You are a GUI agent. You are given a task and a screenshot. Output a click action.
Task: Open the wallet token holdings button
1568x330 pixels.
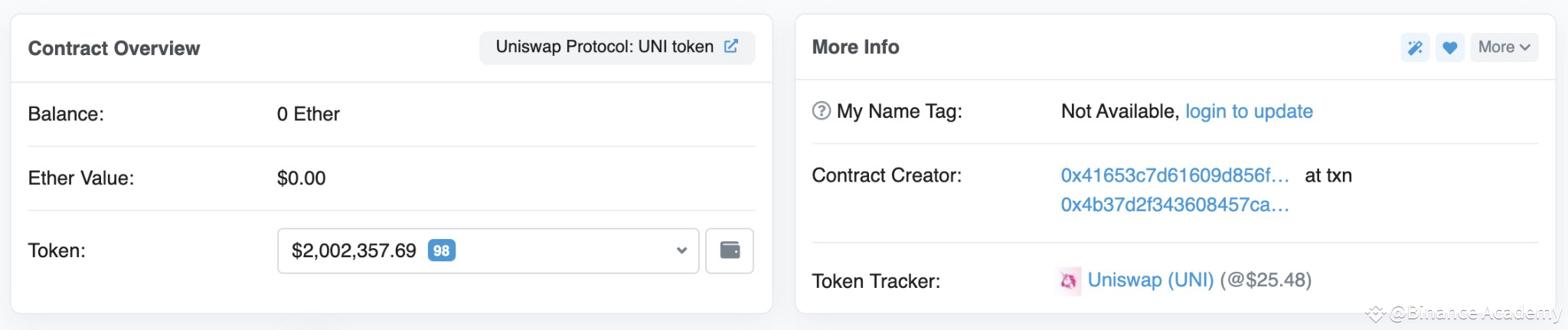coord(730,250)
